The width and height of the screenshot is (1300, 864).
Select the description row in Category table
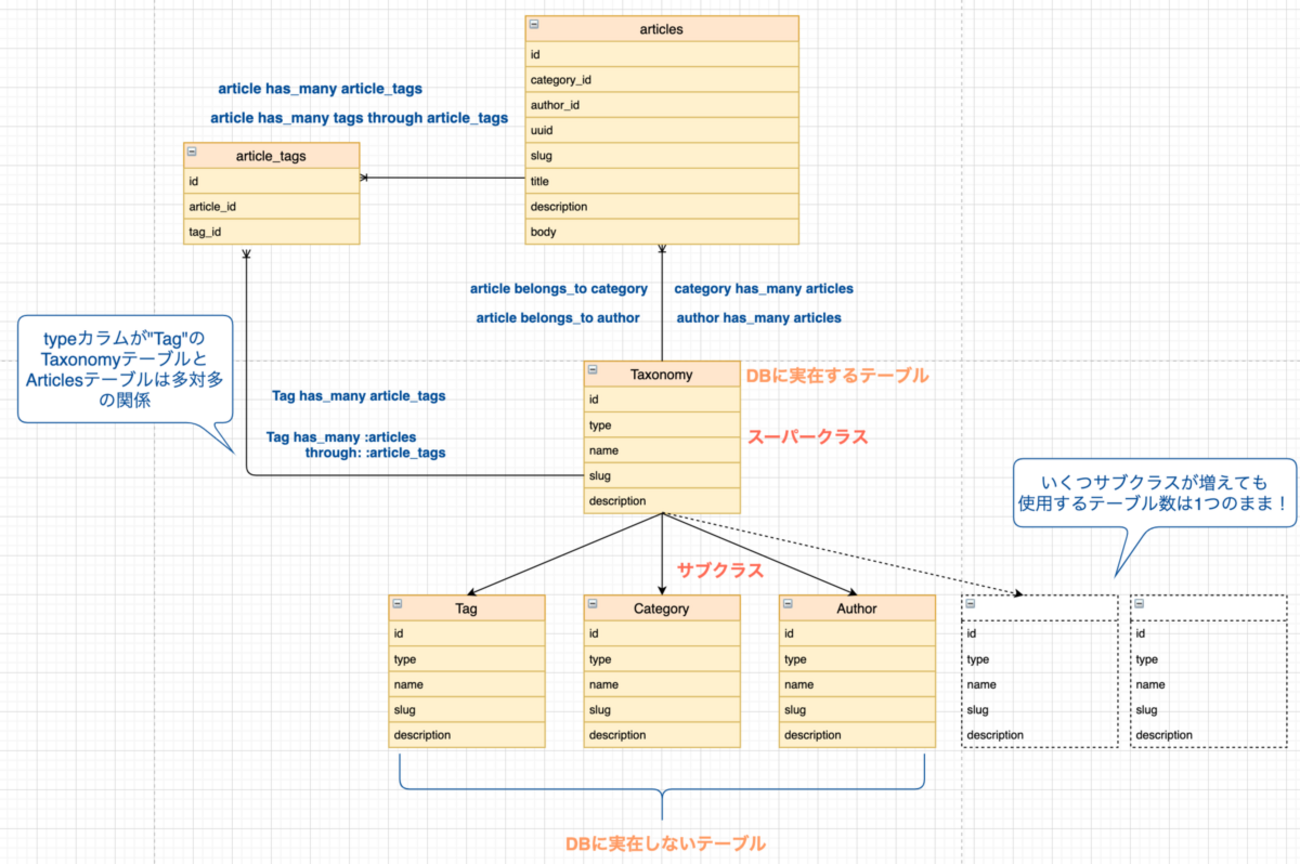[661, 735]
